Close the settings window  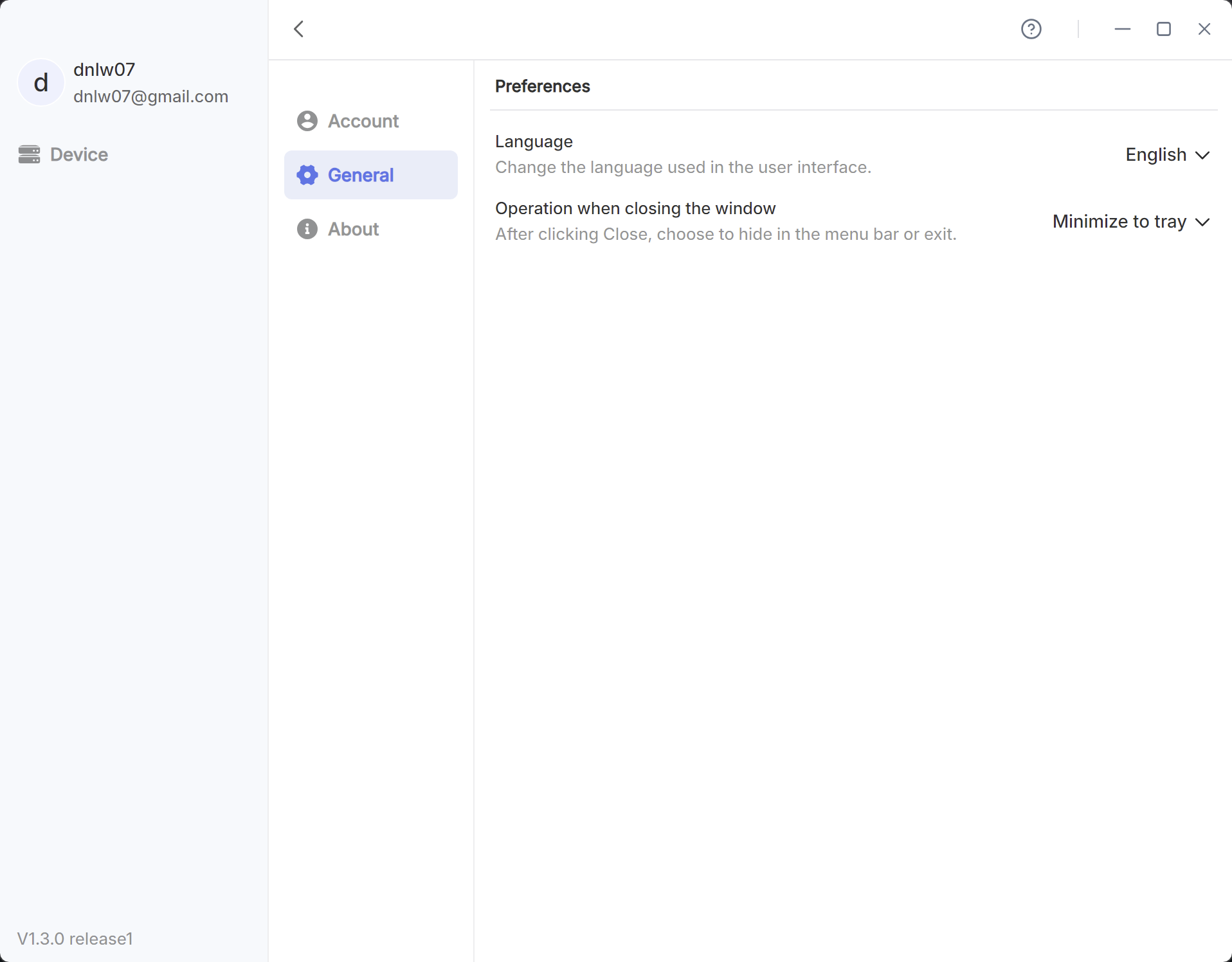[1204, 29]
